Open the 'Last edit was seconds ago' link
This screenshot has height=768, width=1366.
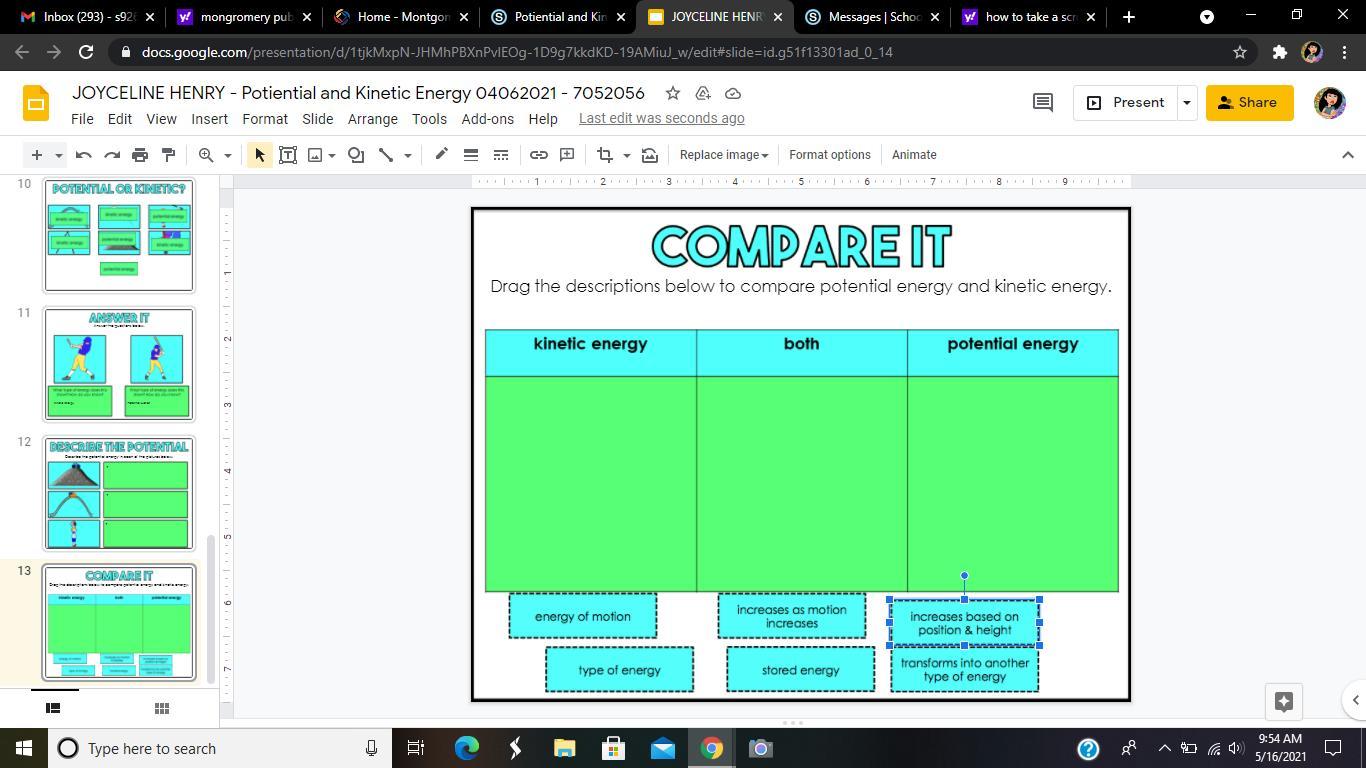point(661,118)
